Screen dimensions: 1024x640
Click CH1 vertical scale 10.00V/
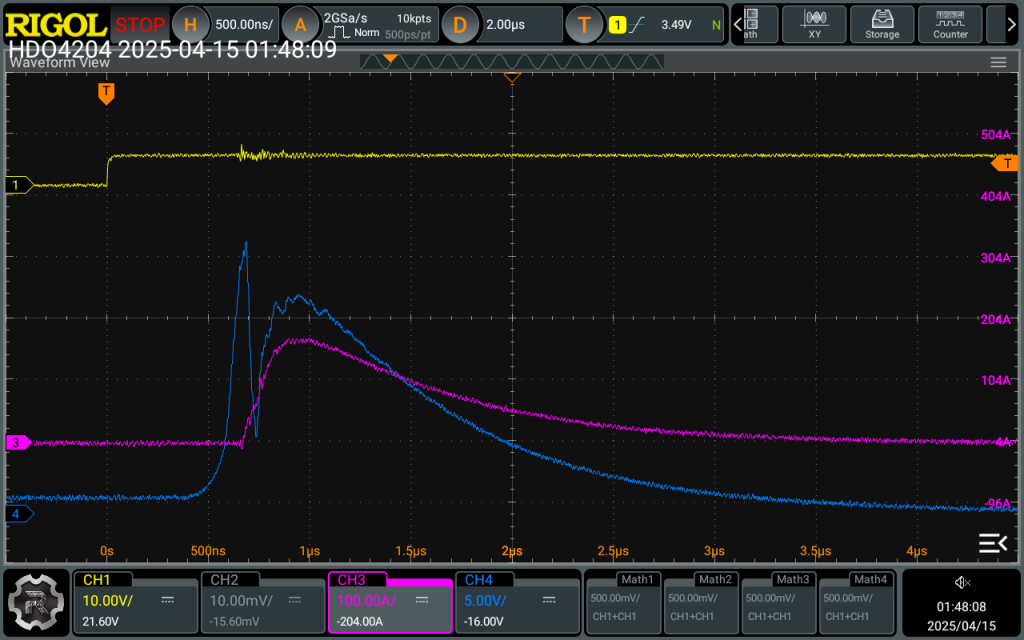(x=108, y=600)
